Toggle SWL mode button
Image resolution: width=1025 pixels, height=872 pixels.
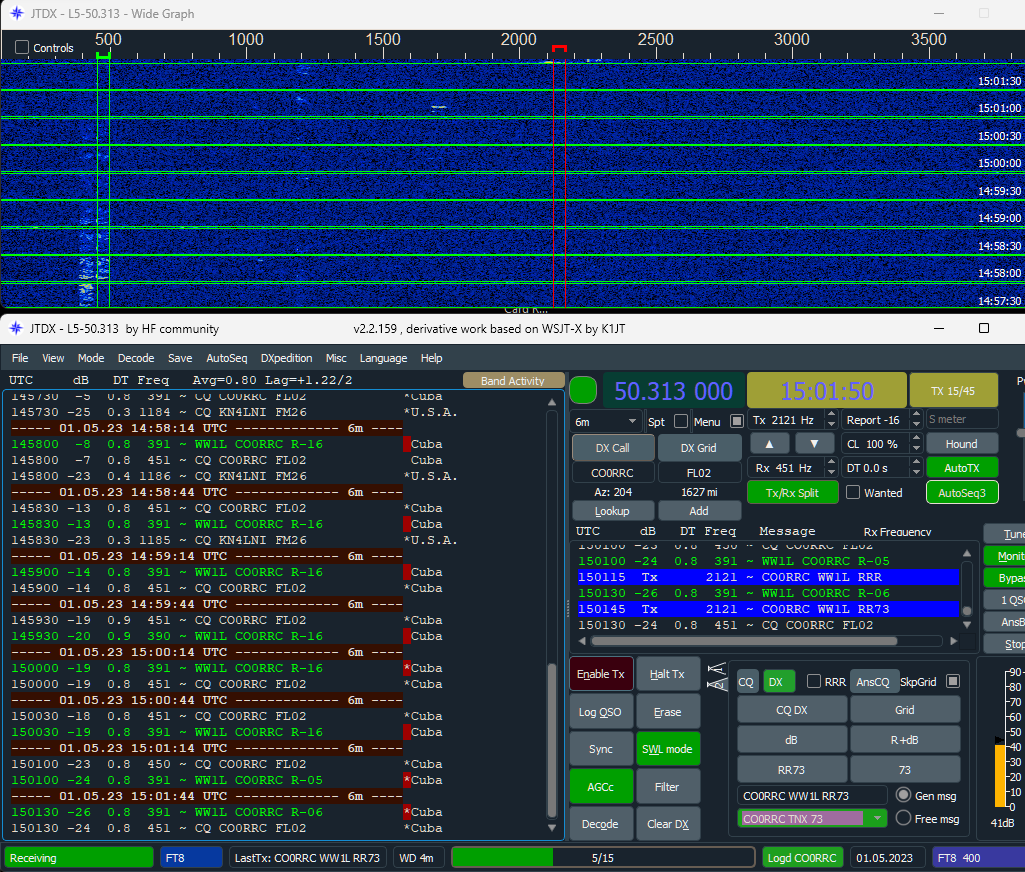pyautogui.click(x=667, y=748)
